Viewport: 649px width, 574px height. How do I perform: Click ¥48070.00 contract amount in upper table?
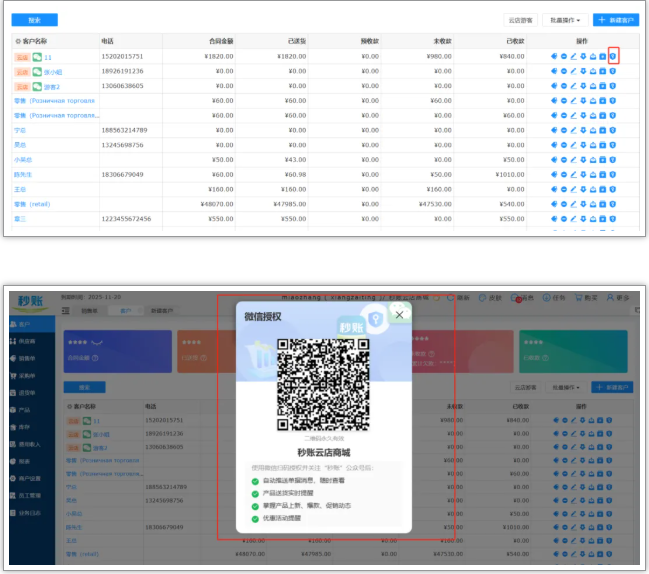[x=217, y=204]
